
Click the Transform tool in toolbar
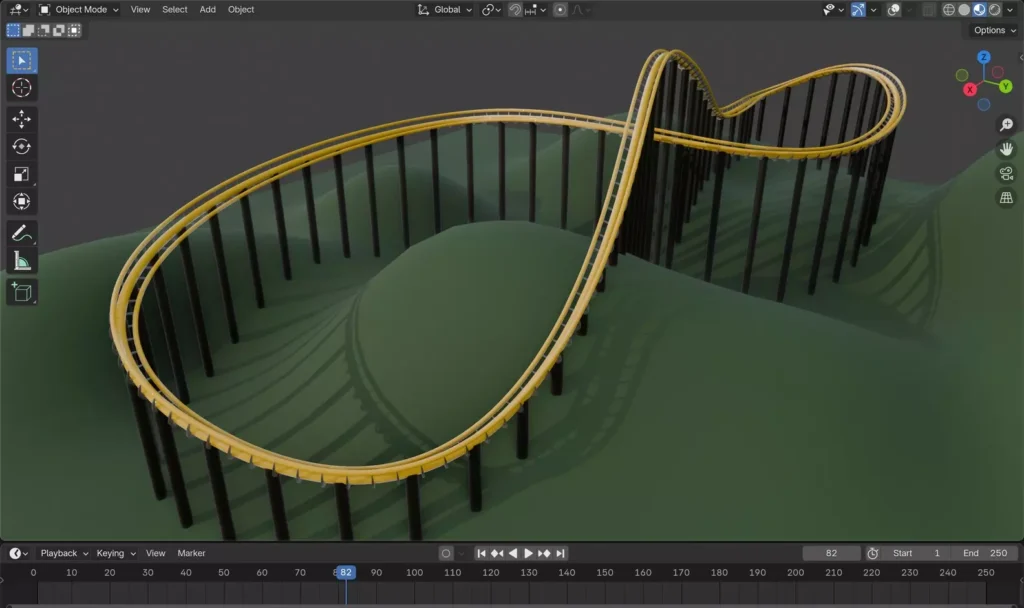tap(21, 201)
